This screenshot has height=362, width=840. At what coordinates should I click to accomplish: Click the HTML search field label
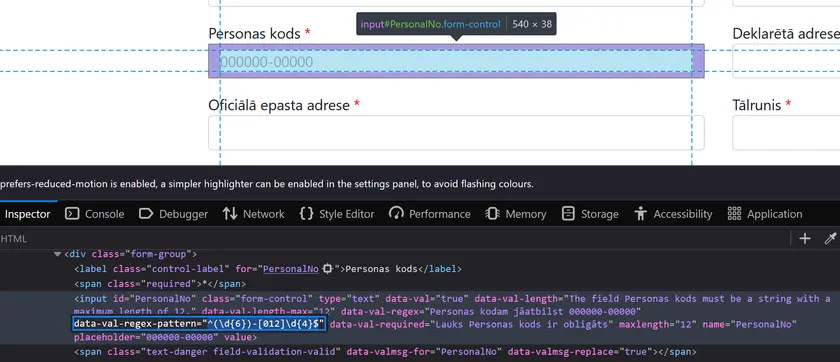(13, 239)
